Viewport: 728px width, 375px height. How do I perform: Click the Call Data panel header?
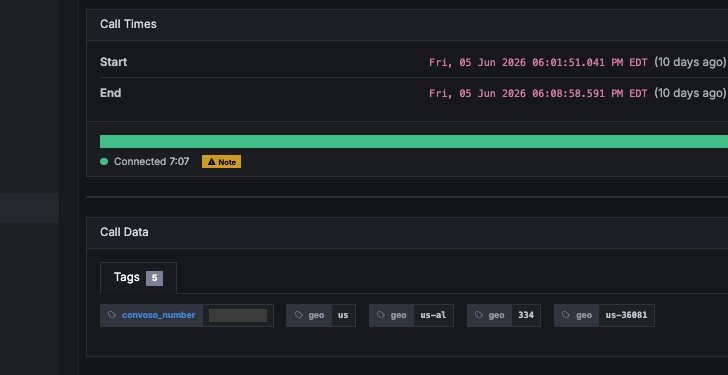pos(407,233)
